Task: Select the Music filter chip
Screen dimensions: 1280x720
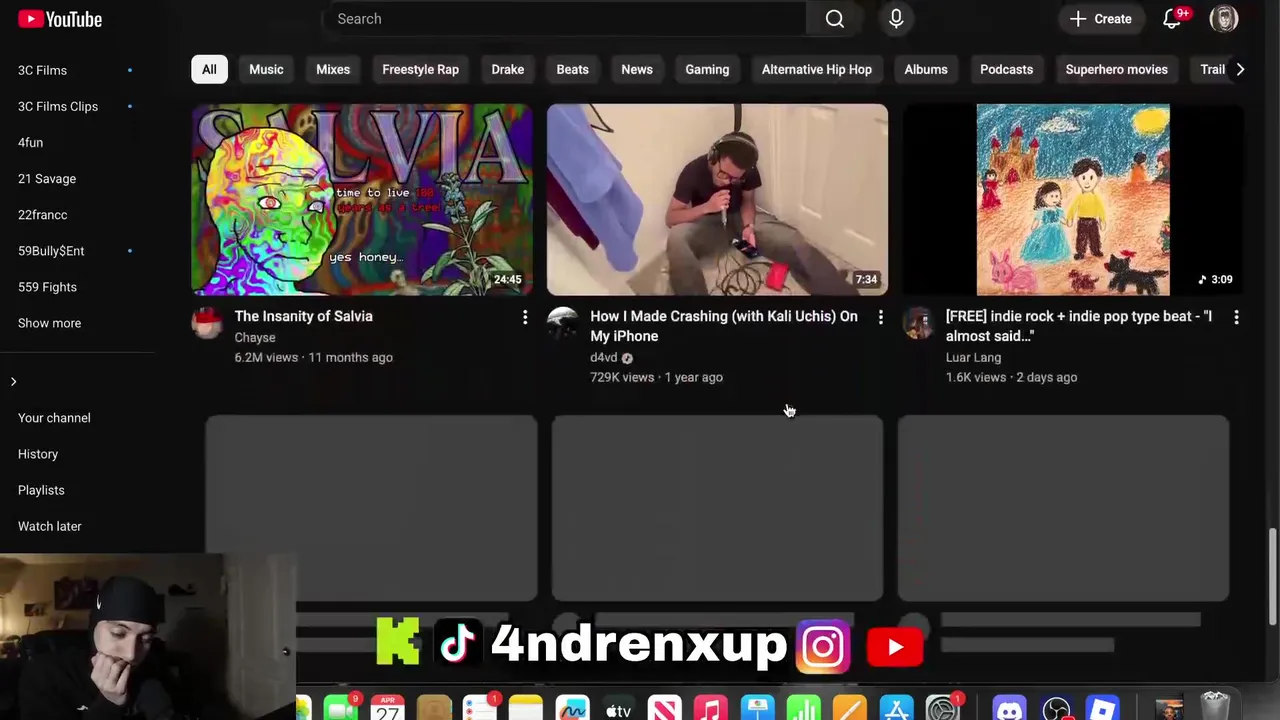Action: (266, 69)
